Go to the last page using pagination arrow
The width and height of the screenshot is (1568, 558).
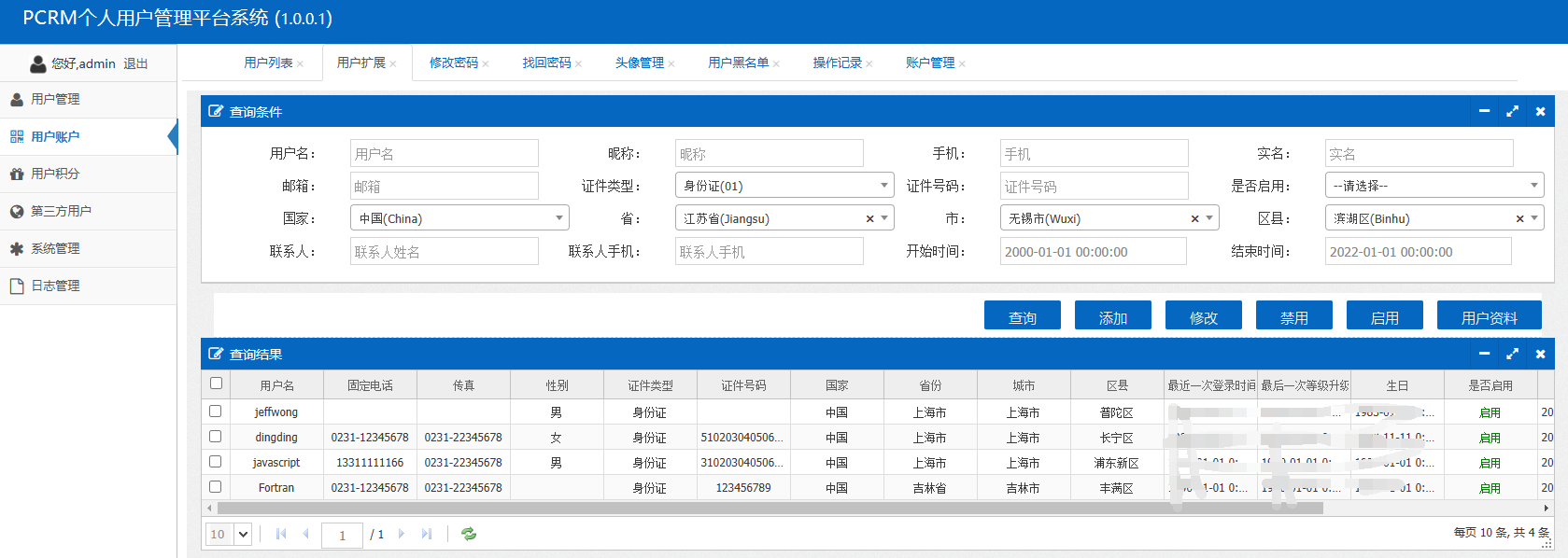coord(427,534)
